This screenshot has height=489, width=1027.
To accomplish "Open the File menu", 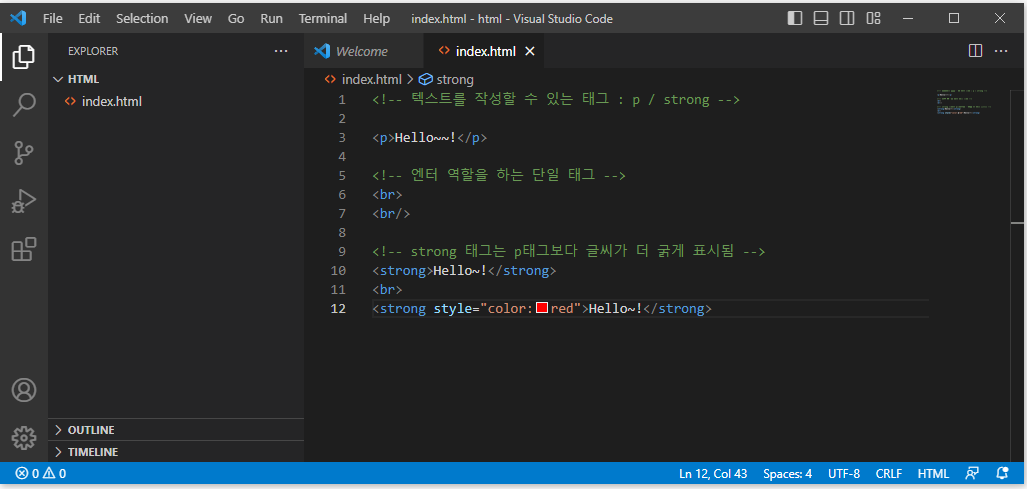I will (x=52, y=18).
